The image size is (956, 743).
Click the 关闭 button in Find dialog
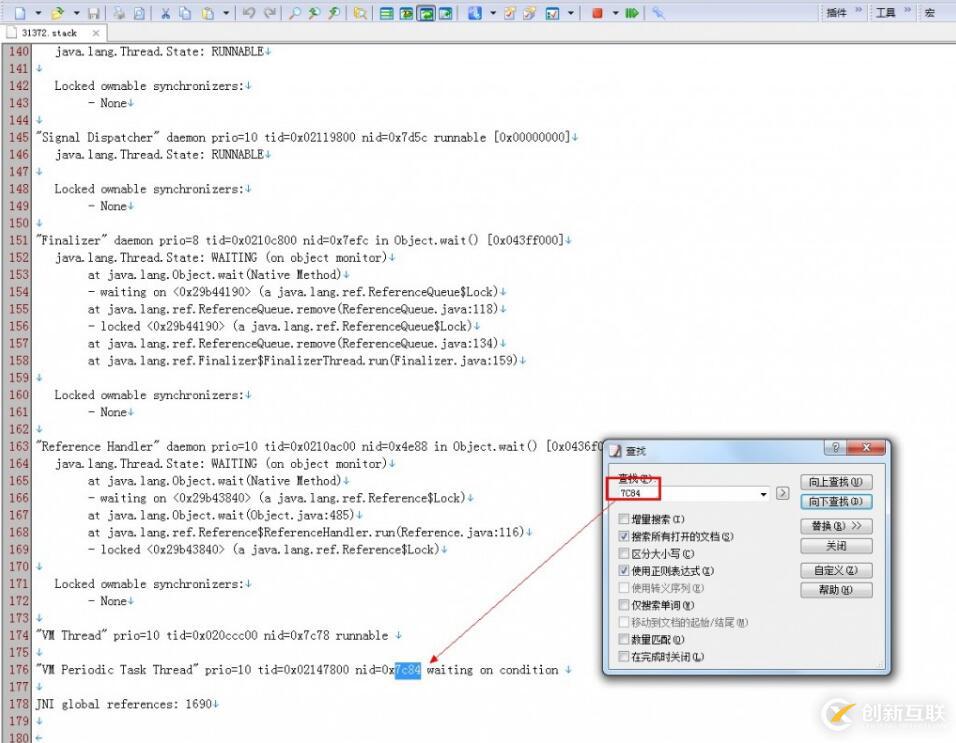pos(836,546)
